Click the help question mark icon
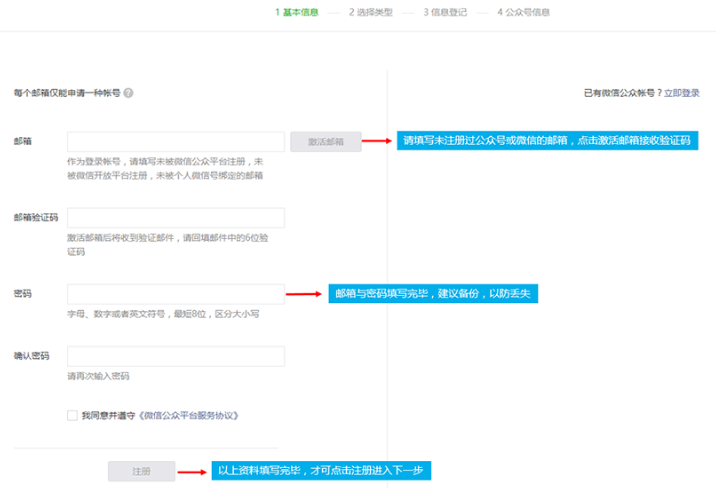 [x=128, y=93]
